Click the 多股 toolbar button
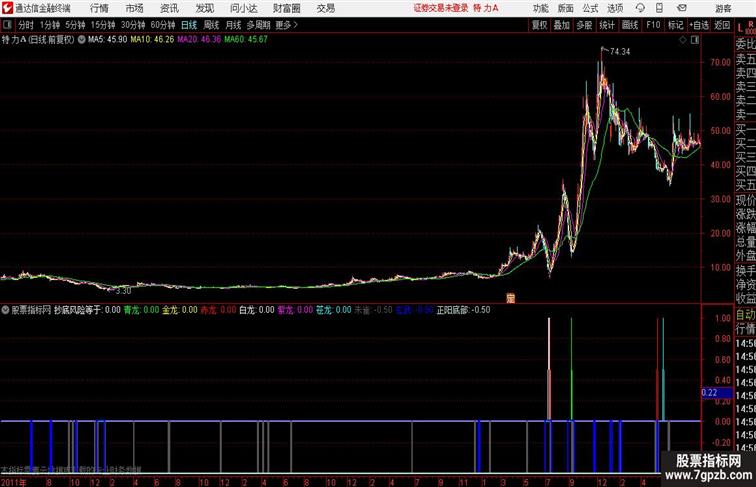The width and height of the screenshot is (756, 487). [584, 25]
